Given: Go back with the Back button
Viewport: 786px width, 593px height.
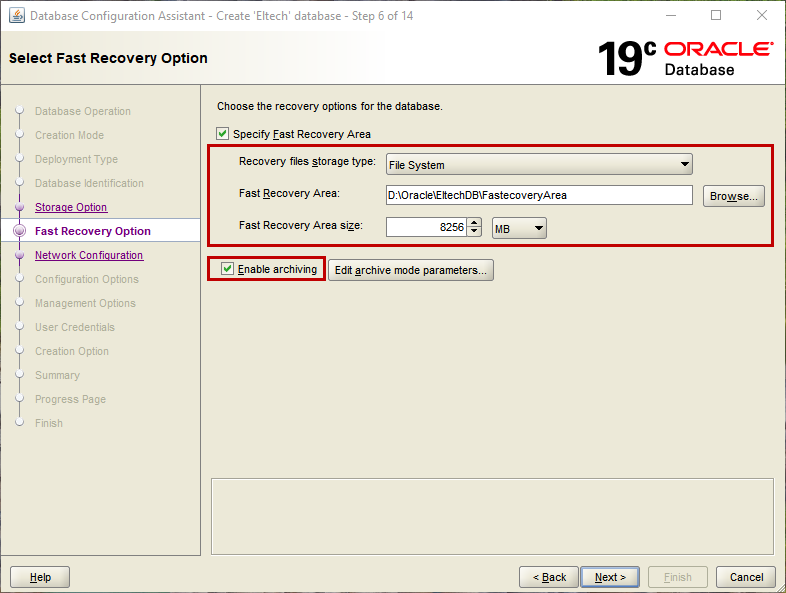Looking at the screenshot, I should click(x=549, y=577).
